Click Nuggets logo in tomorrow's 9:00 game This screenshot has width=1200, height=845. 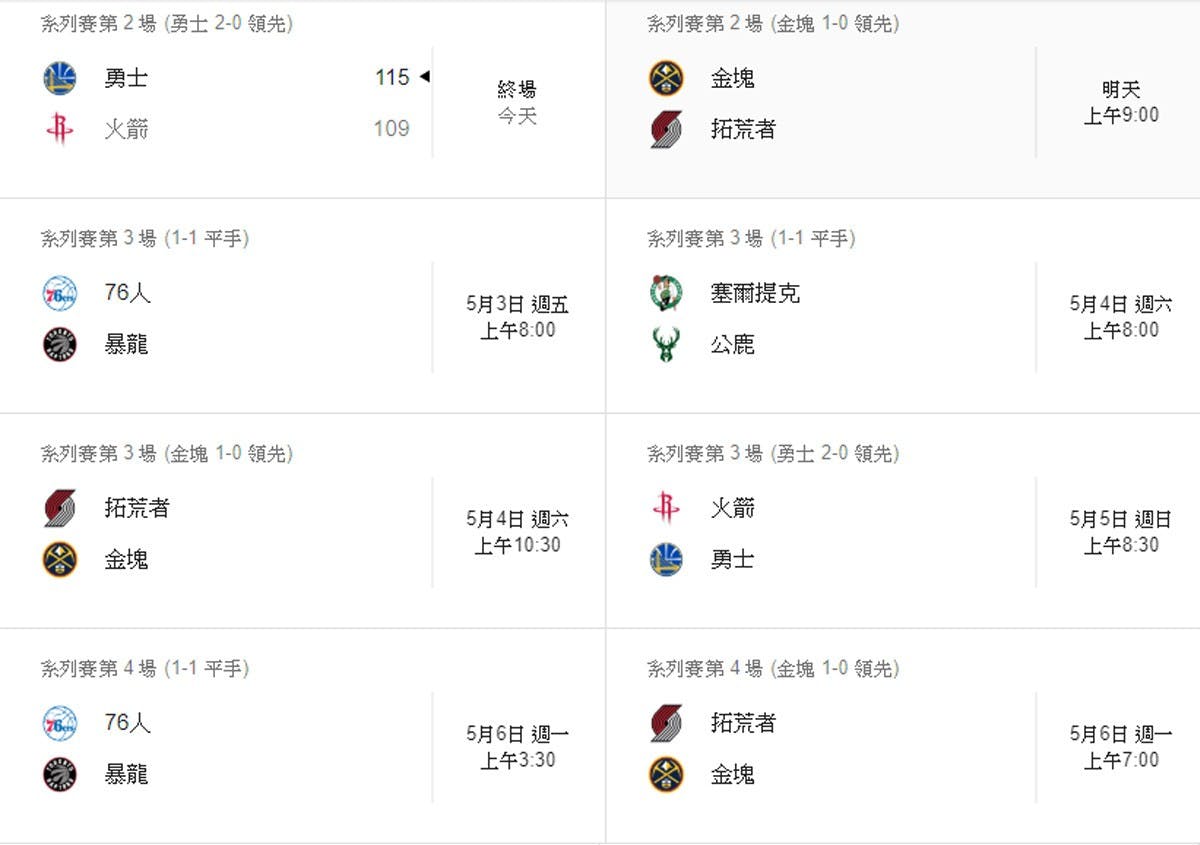pos(666,78)
